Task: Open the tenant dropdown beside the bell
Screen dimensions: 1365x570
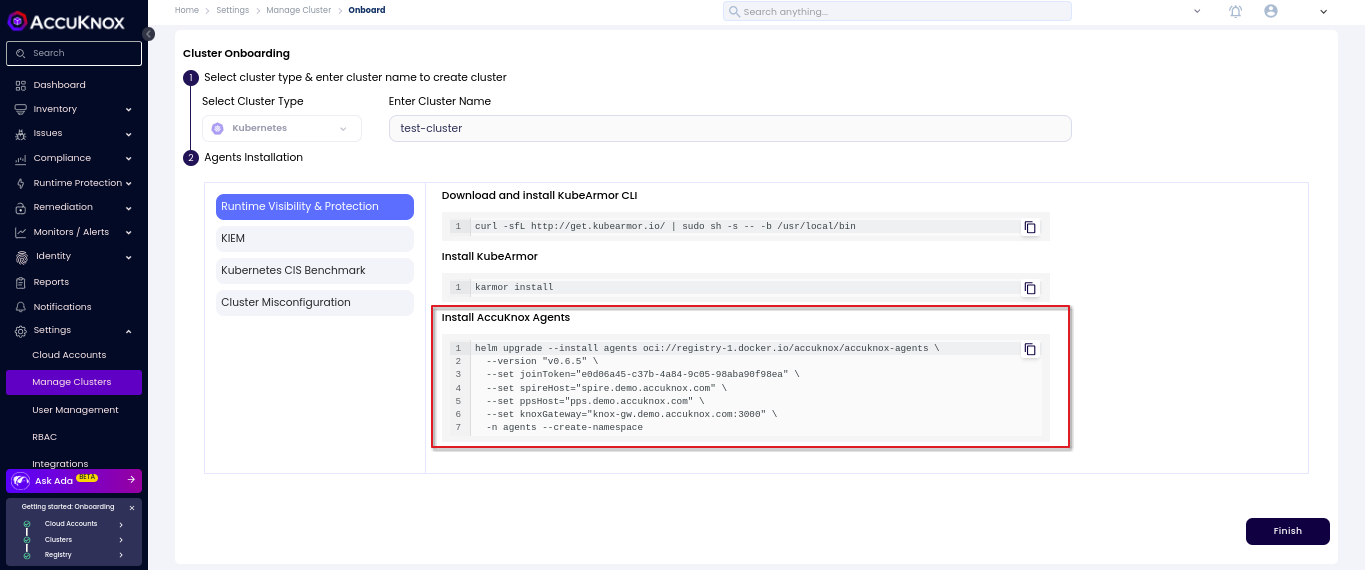Action: click(x=1197, y=11)
